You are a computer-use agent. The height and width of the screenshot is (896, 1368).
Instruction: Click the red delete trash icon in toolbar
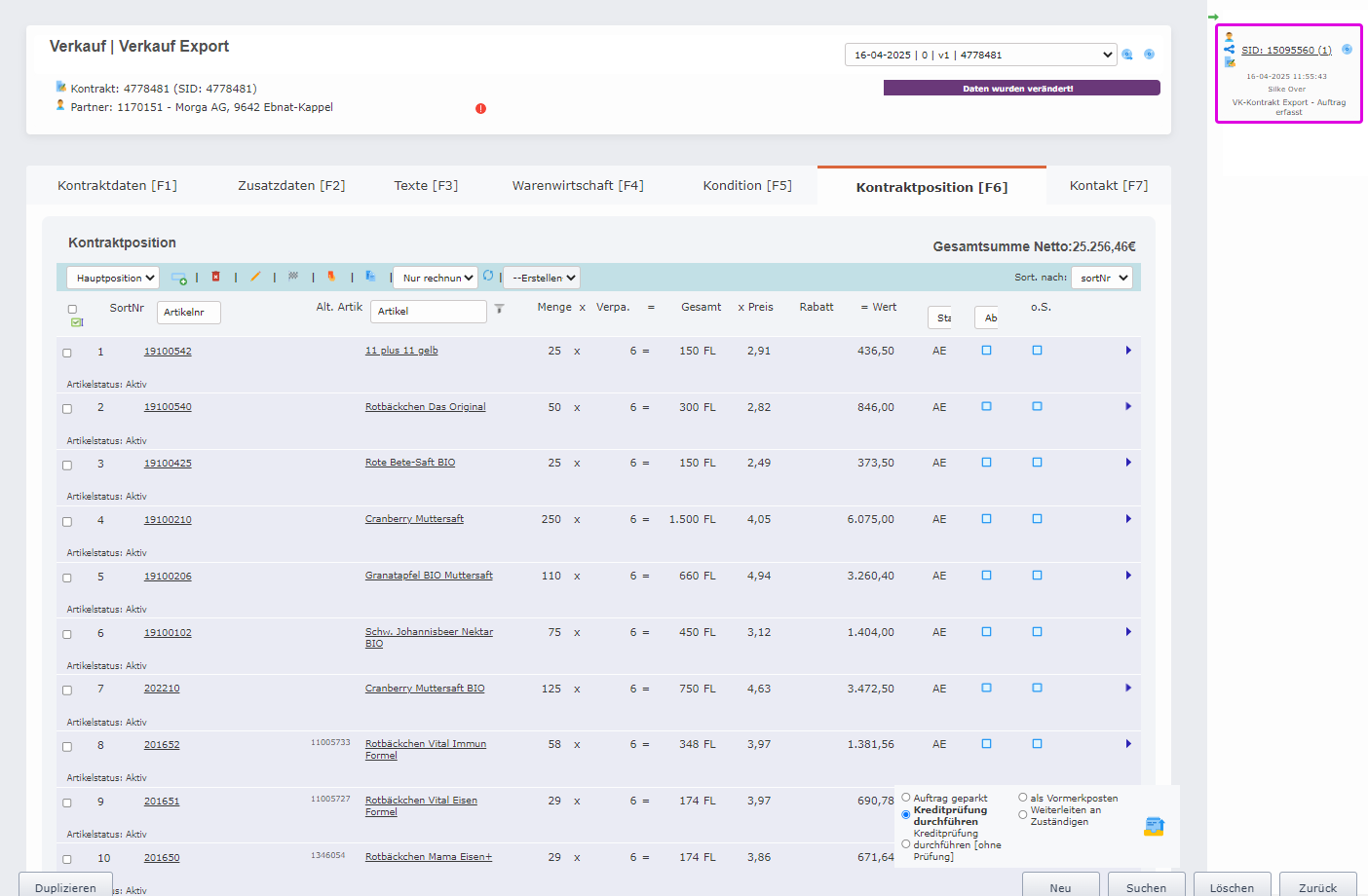pyautogui.click(x=216, y=278)
